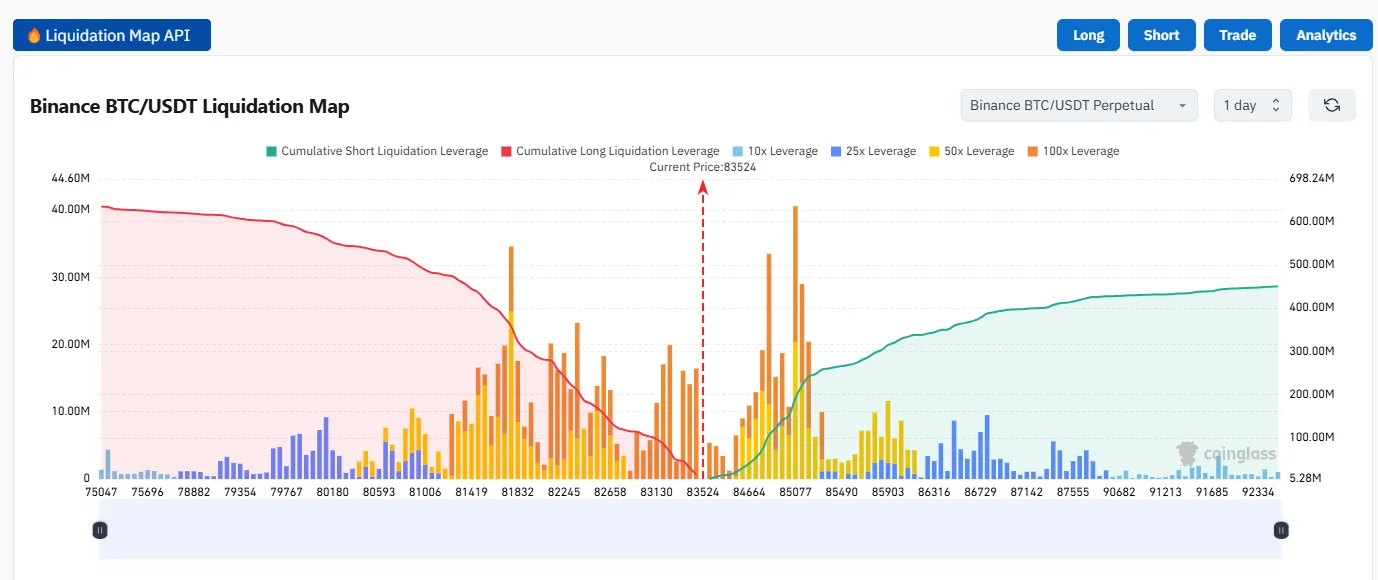The width and height of the screenshot is (1378, 580).
Task: Click the red Cumulative Long legend swatch
Action: (506, 151)
